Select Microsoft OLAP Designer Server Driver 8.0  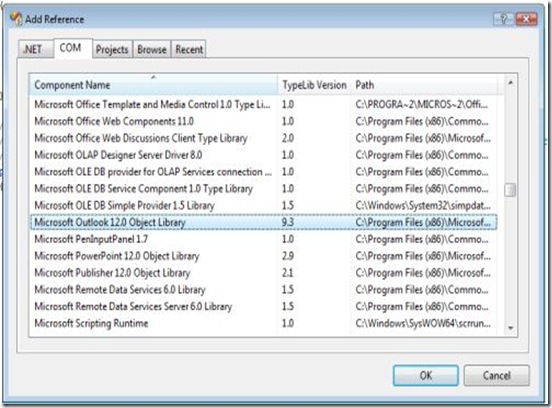tap(263, 155)
